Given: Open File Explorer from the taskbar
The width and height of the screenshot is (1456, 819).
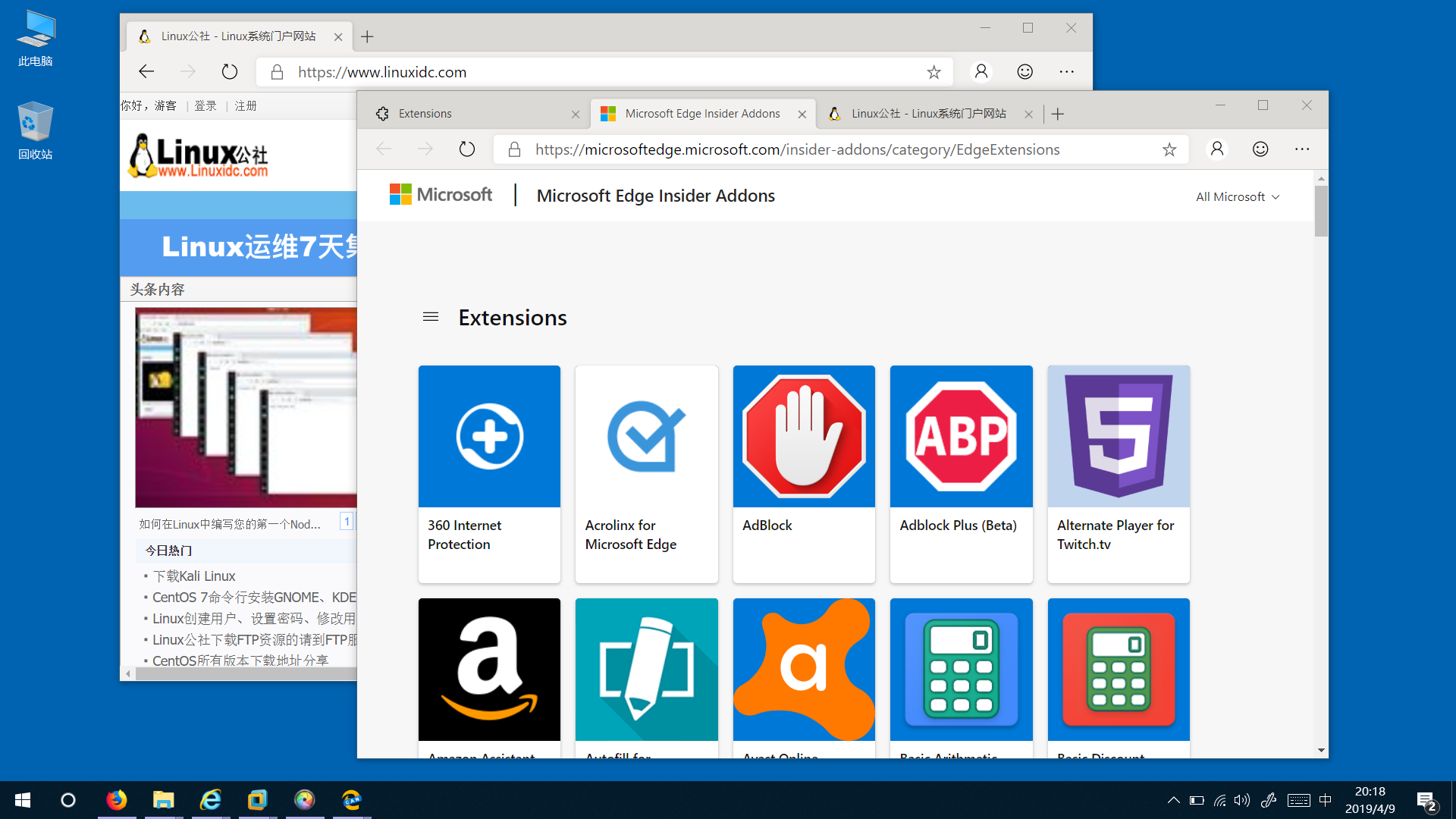Looking at the screenshot, I should coord(164,800).
